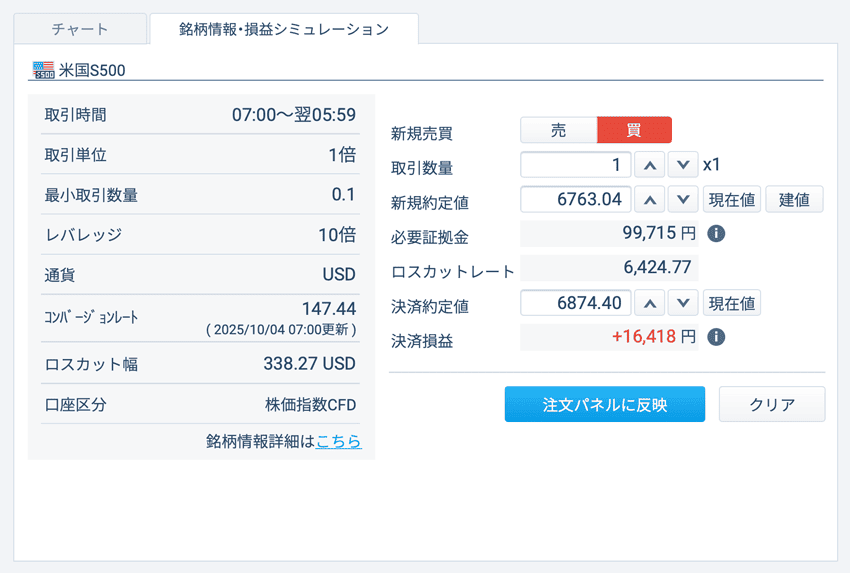Set 新規約定値 to 現在値
This screenshot has width=850, height=573.
[x=732, y=199]
